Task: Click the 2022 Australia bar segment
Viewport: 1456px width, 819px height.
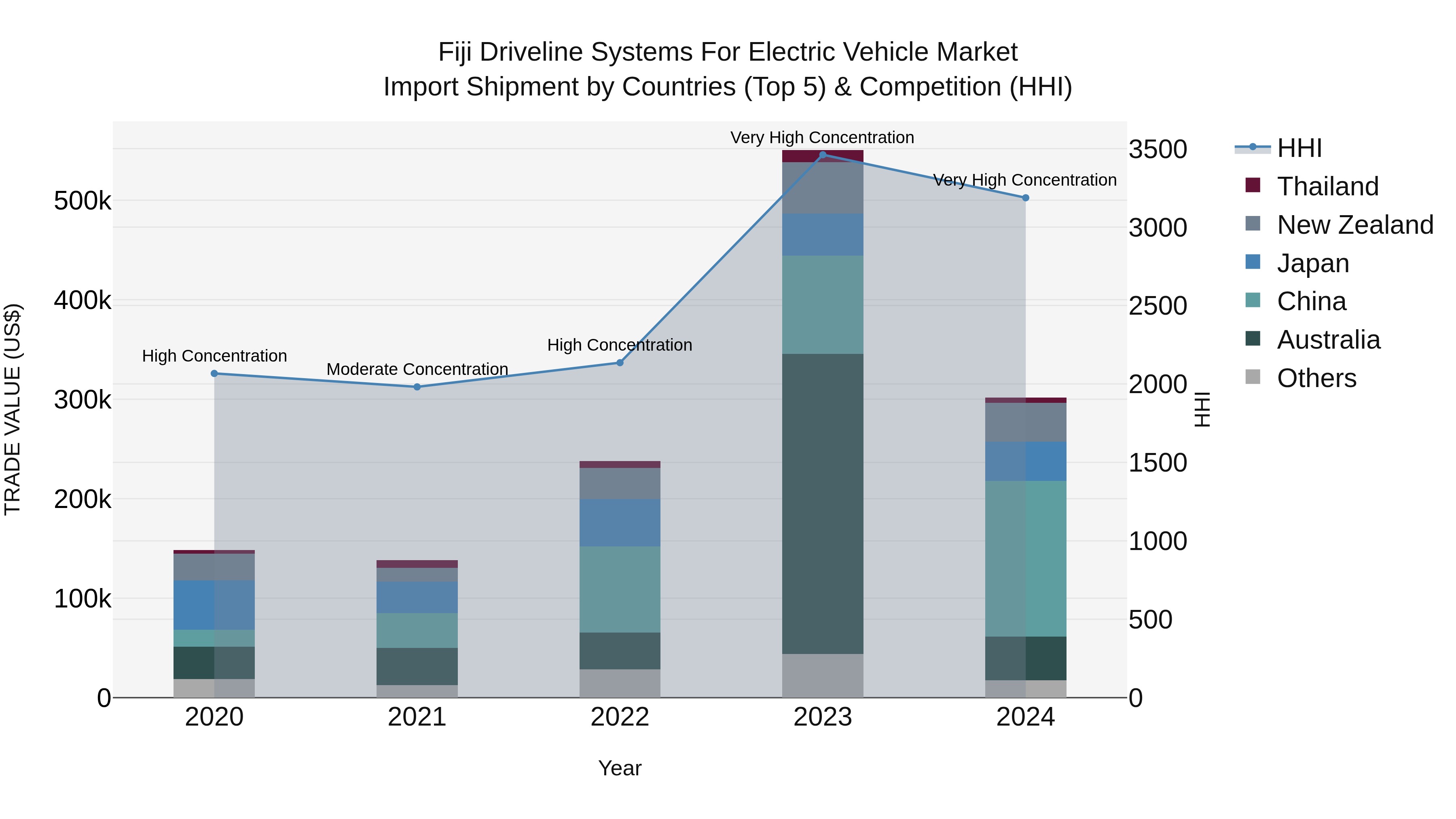Action: pyautogui.click(x=620, y=651)
